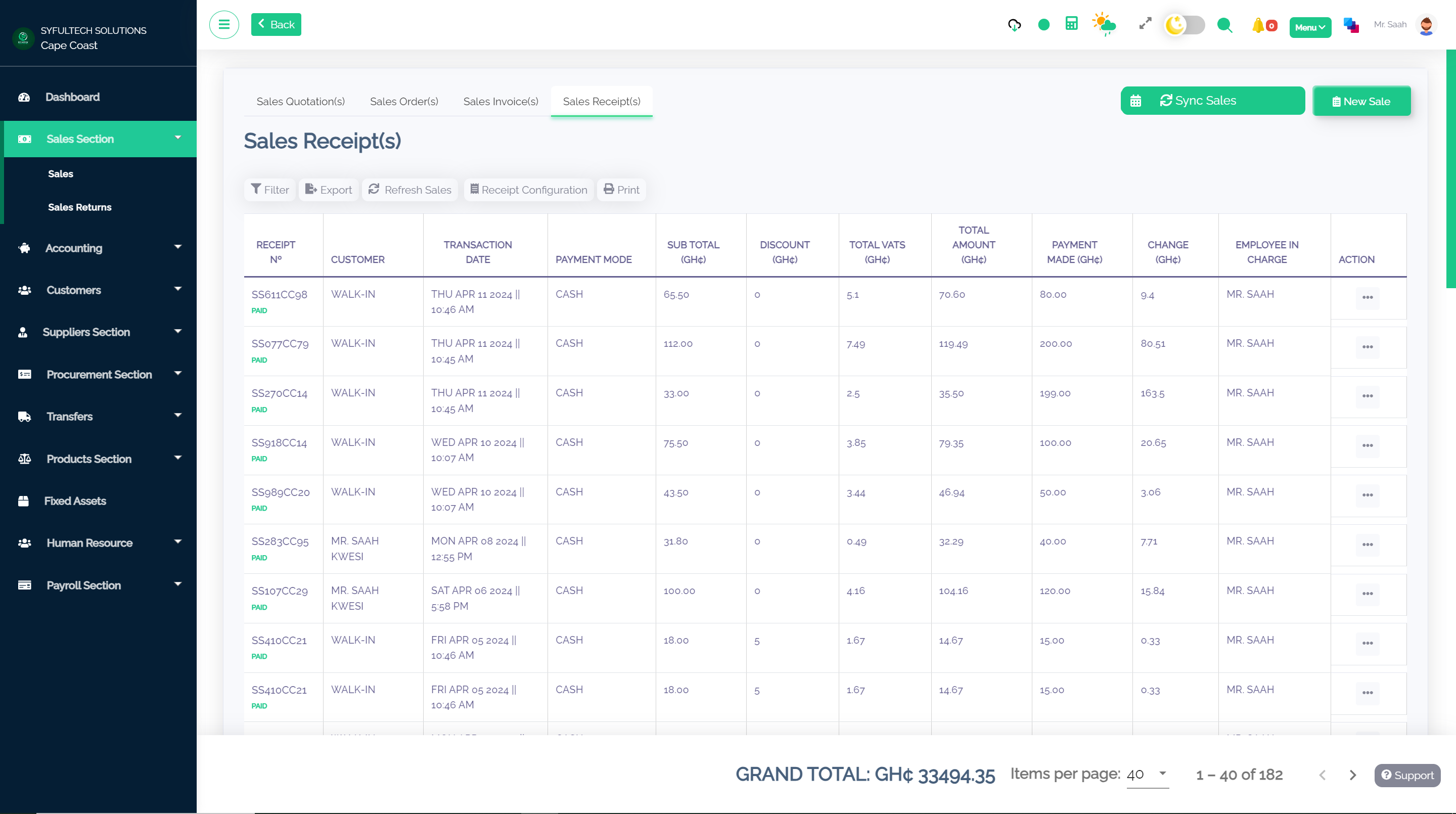The width and height of the screenshot is (1456, 814).
Task: Expand the Products Section menu
Action: pyautogui.click(x=99, y=459)
